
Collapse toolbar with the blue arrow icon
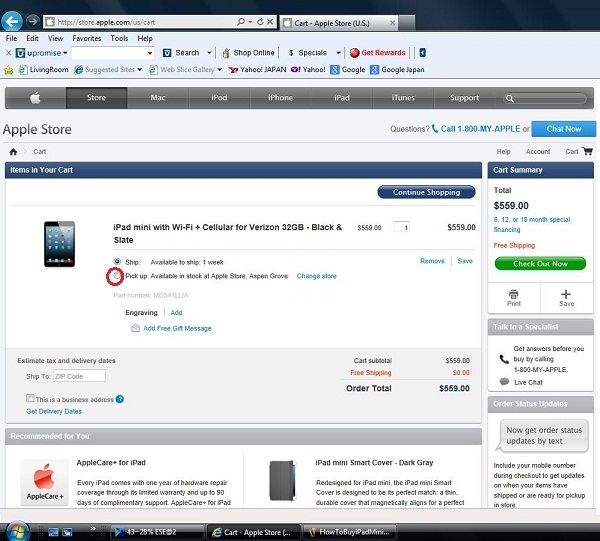pyautogui.click(x=422, y=53)
